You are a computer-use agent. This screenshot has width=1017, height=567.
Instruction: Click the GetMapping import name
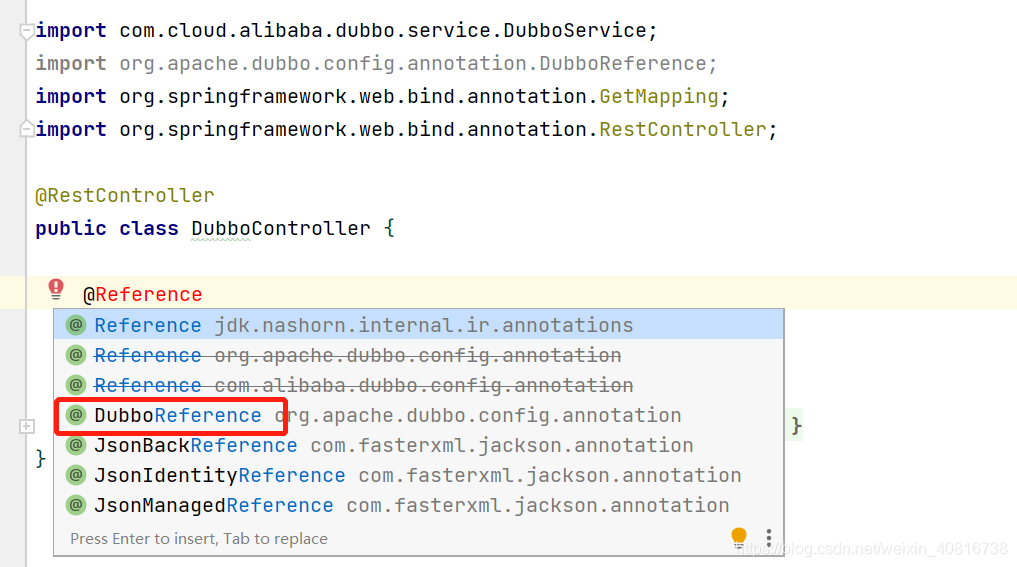[x=659, y=96]
